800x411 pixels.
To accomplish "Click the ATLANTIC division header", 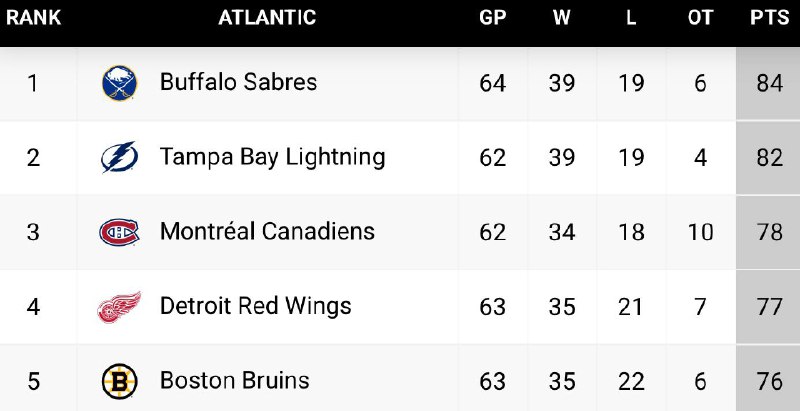I will (x=267, y=18).
